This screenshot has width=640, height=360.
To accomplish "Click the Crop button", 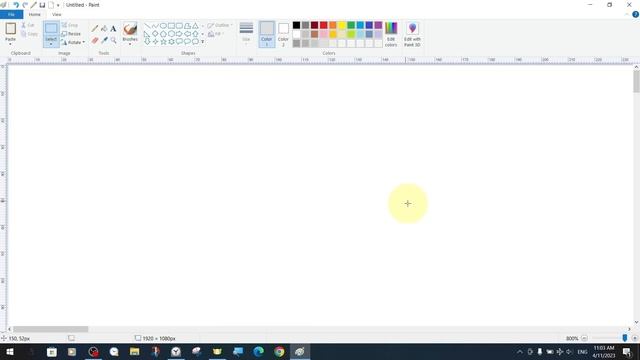I will click(x=70, y=25).
